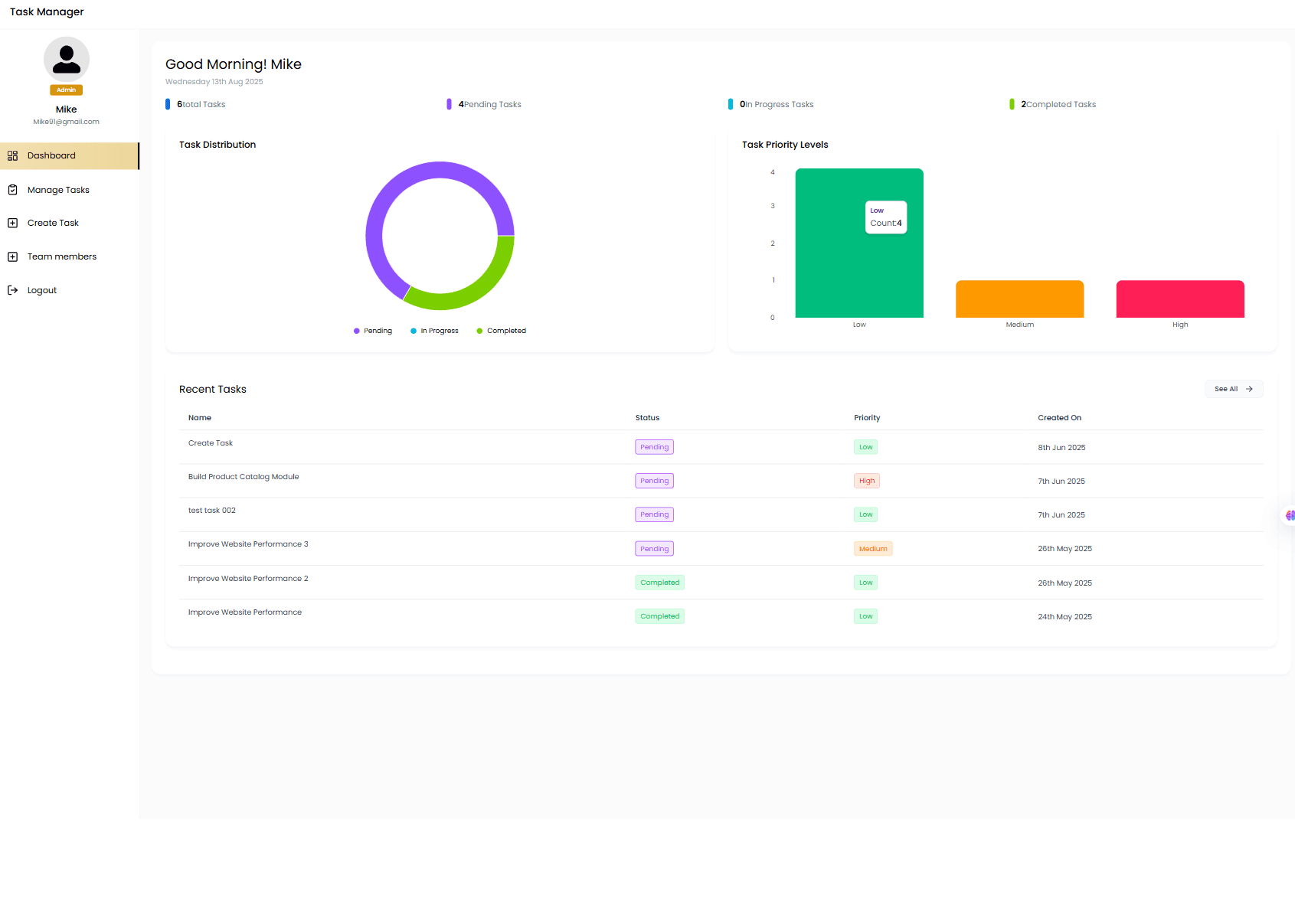Open the Manage Tasks menu item

(x=58, y=190)
